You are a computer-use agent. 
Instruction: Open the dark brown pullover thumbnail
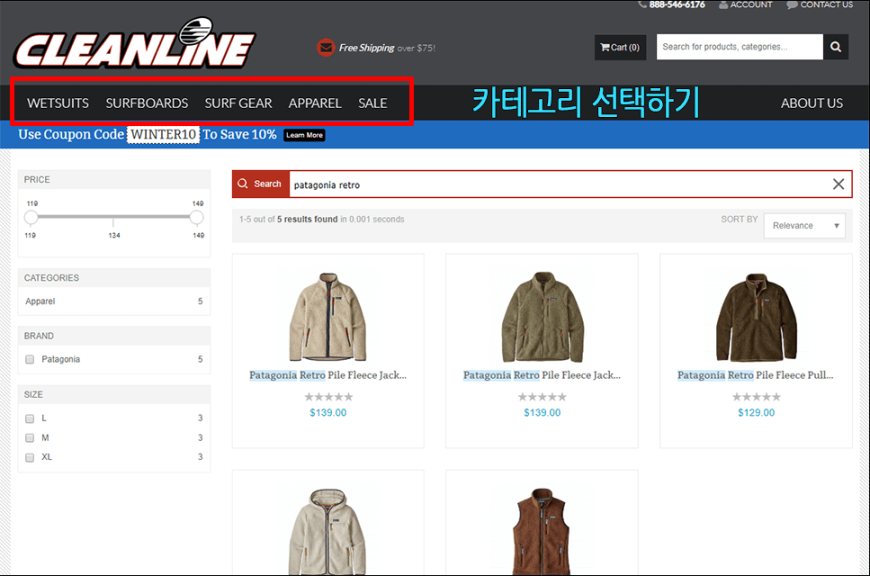[x=756, y=316]
